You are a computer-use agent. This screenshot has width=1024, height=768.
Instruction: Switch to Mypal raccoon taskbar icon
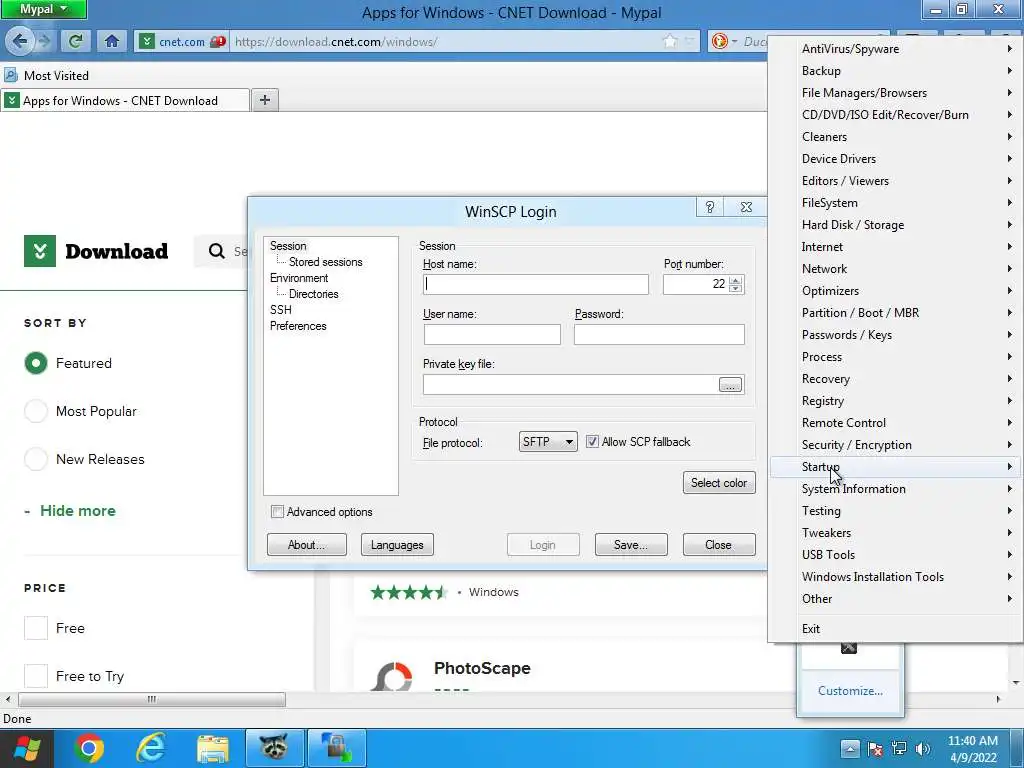click(x=274, y=748)
